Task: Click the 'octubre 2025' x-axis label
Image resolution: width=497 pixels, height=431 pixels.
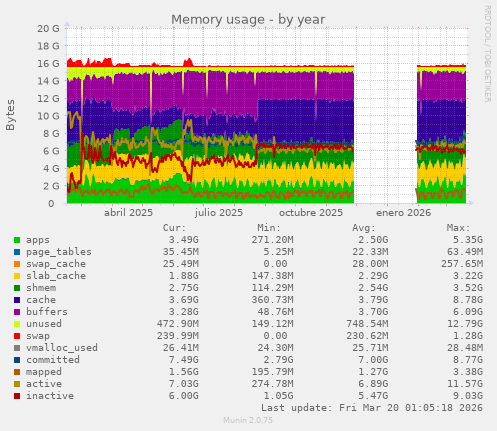Action: (311, 213)
